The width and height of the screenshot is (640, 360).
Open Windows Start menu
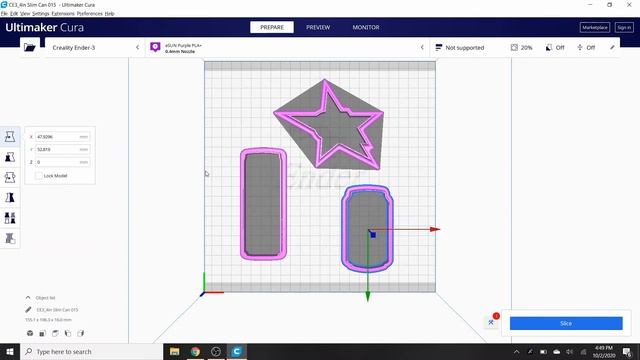tap(10, 351)
